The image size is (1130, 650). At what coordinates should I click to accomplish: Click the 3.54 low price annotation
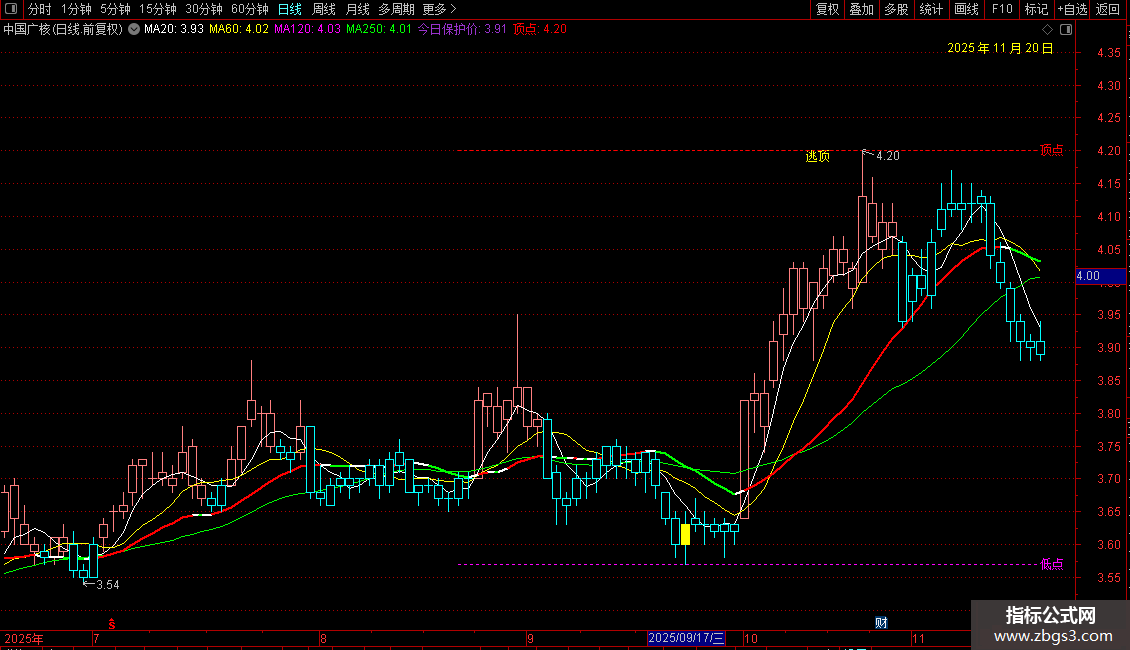tap(107, 585)
